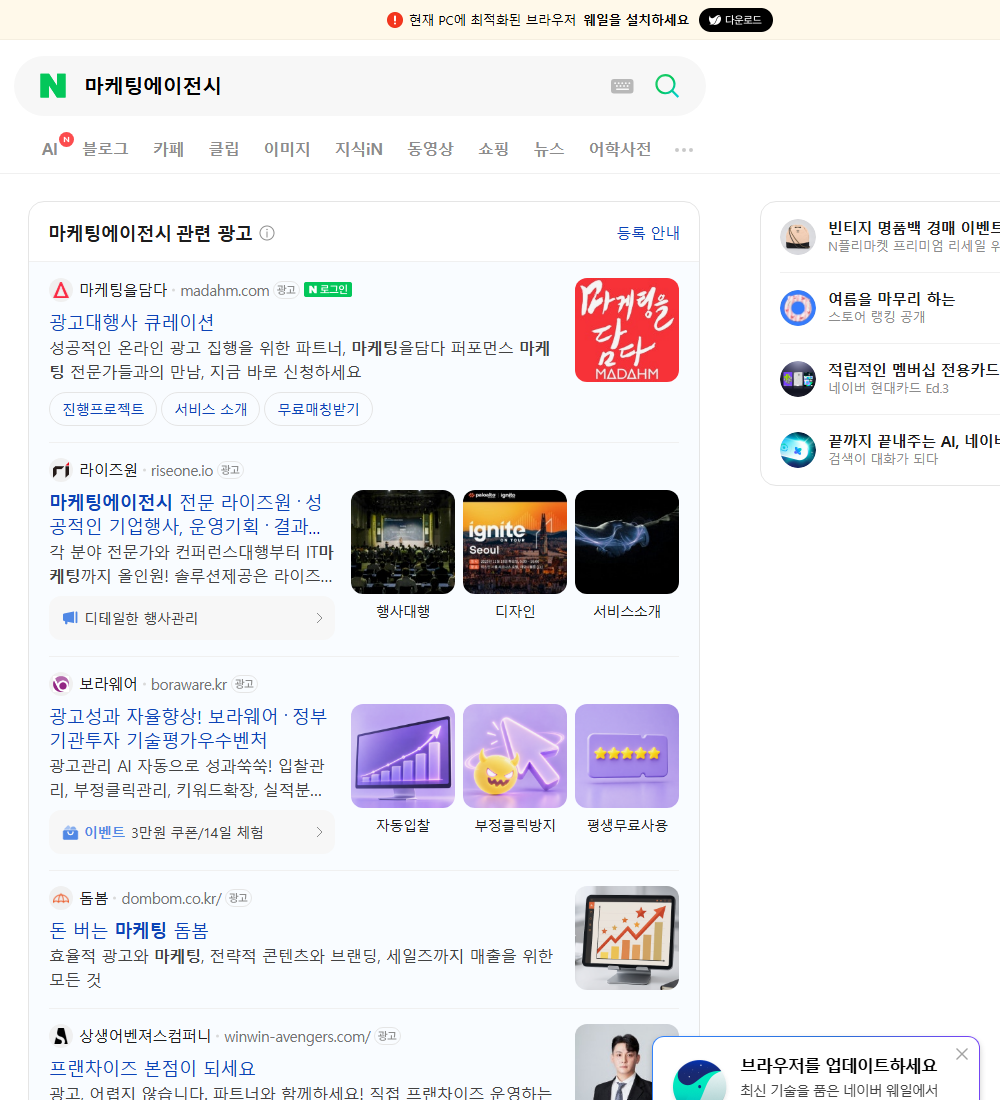Click the 보라웨어 purple favicon
1000x1100 pixels.
61,683
